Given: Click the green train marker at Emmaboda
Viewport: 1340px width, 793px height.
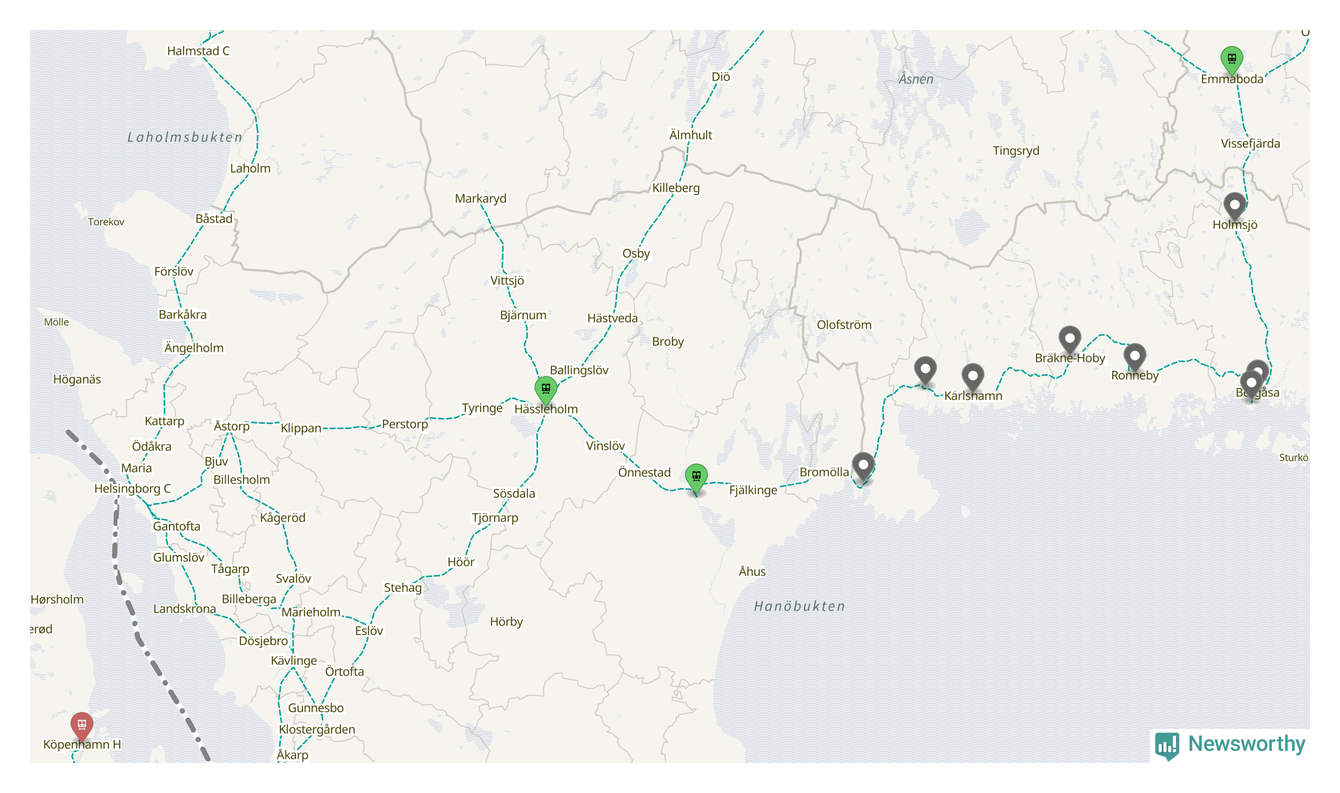Looking at the screenshot, I should pyautogui.click(x=1232, y=60).
